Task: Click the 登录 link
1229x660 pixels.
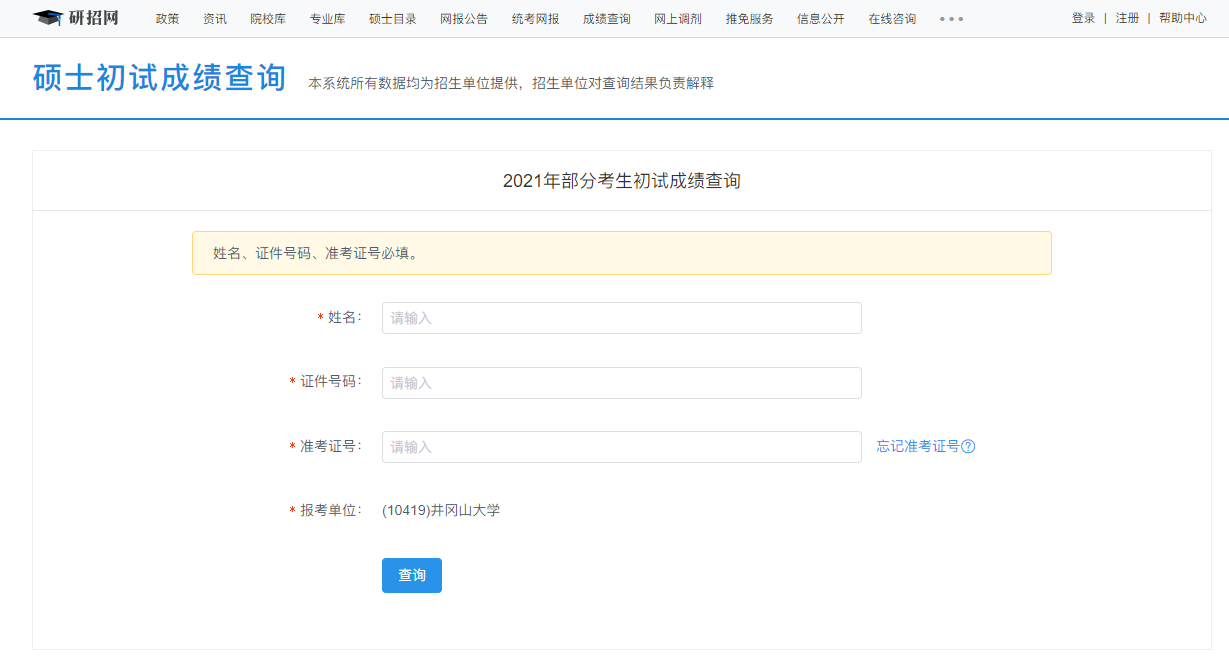Action: click(x=1083, y=18)
